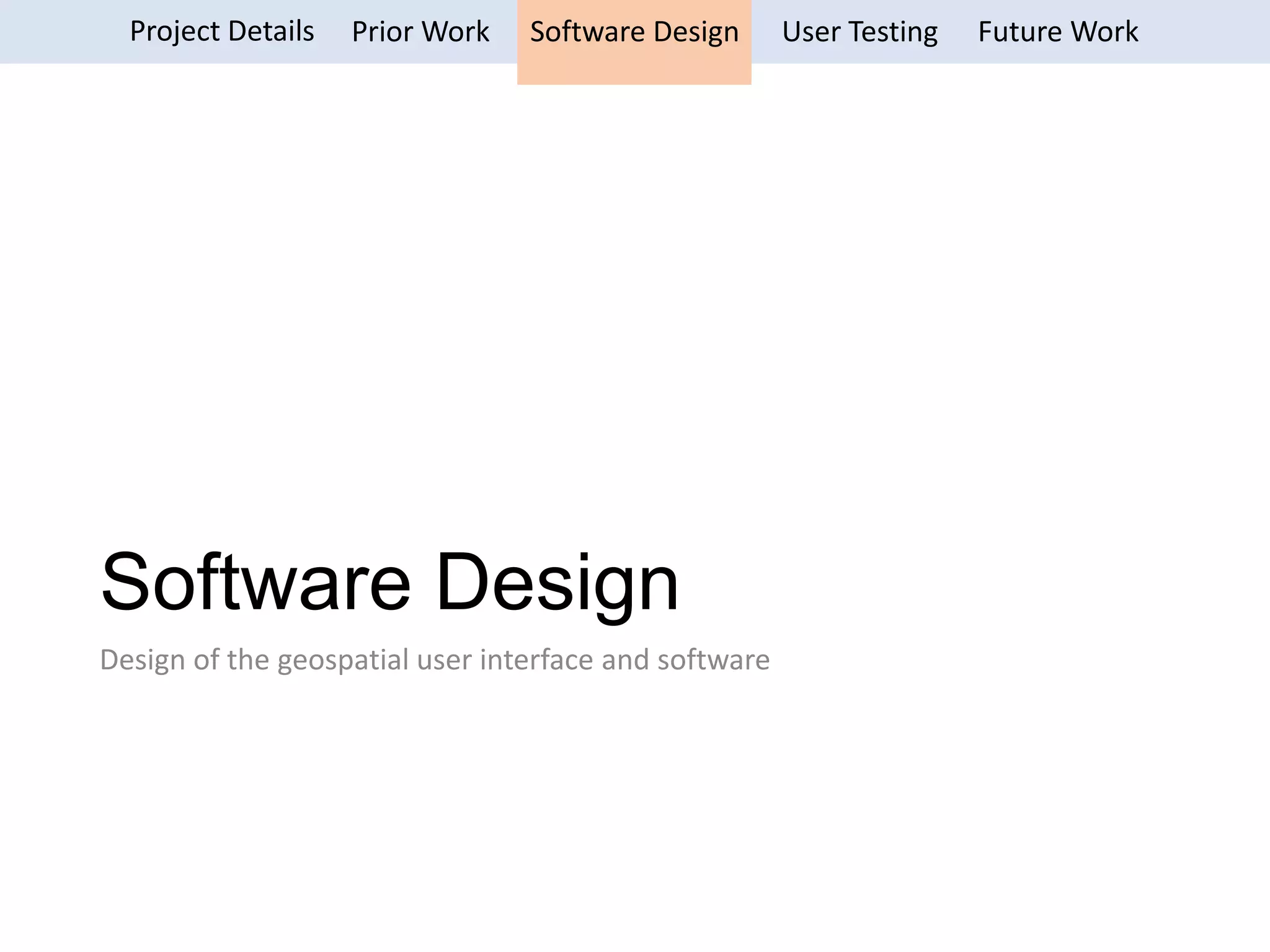The width and height of the screenshot is (1270, 952).
Task: Open the Future Work tab
Action: (1058, 32)
